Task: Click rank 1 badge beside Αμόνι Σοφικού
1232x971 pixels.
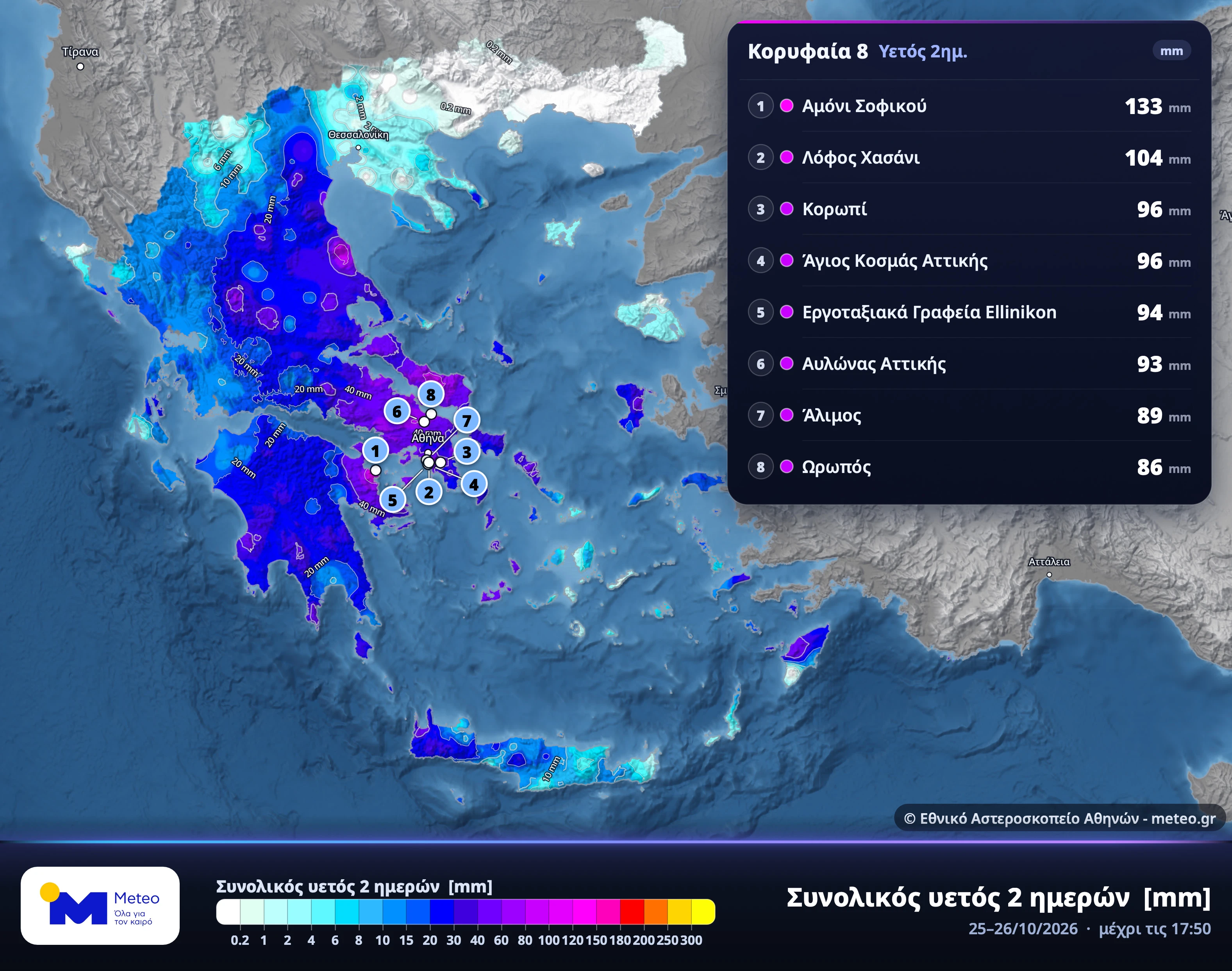Action: point(761,106)
